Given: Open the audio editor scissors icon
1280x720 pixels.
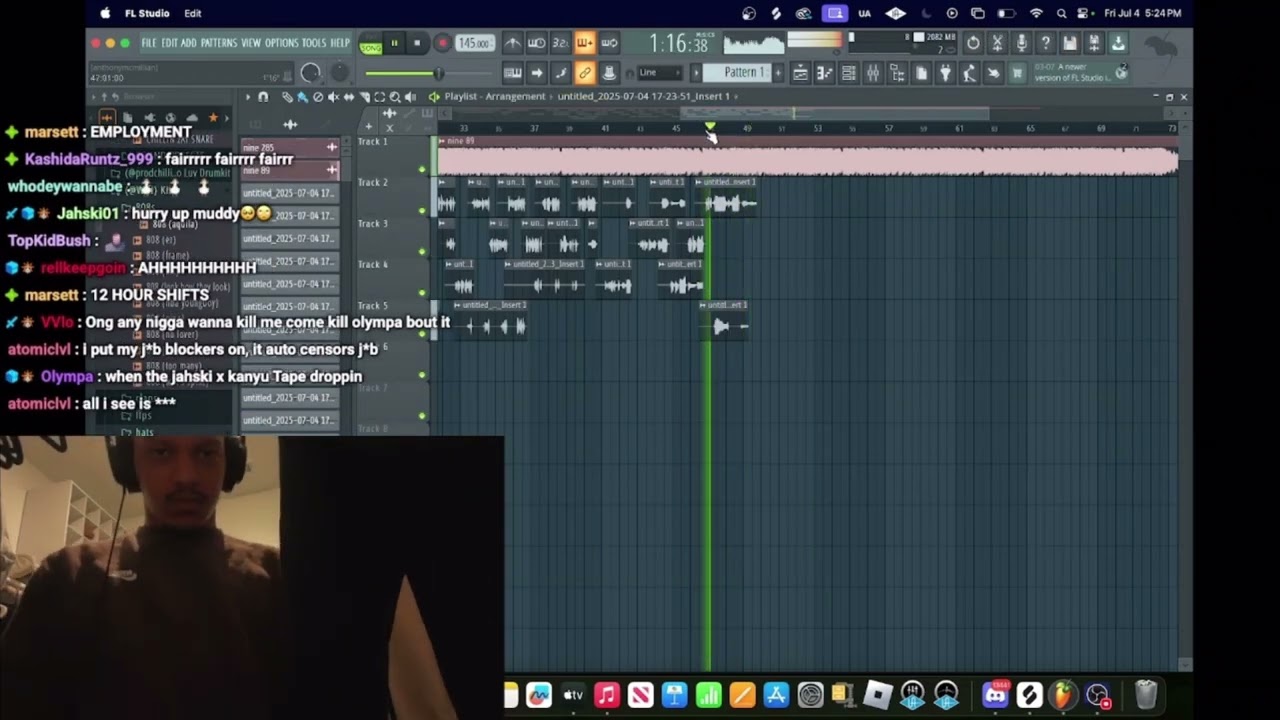Looking at the screenshot, I should coord(997,43).
